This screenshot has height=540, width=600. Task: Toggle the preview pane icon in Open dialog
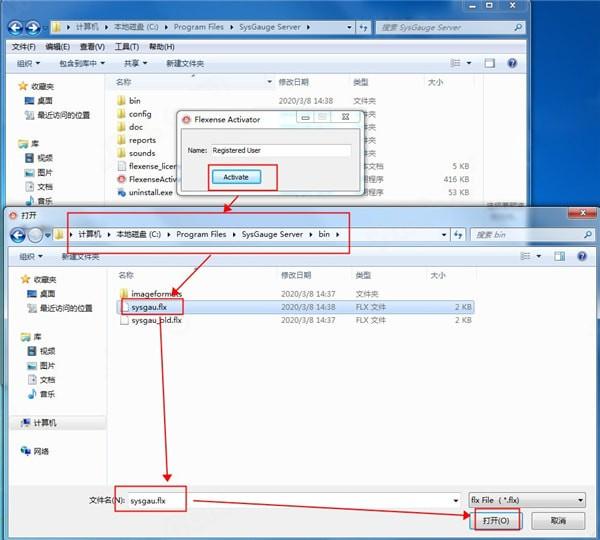[559, 256]
